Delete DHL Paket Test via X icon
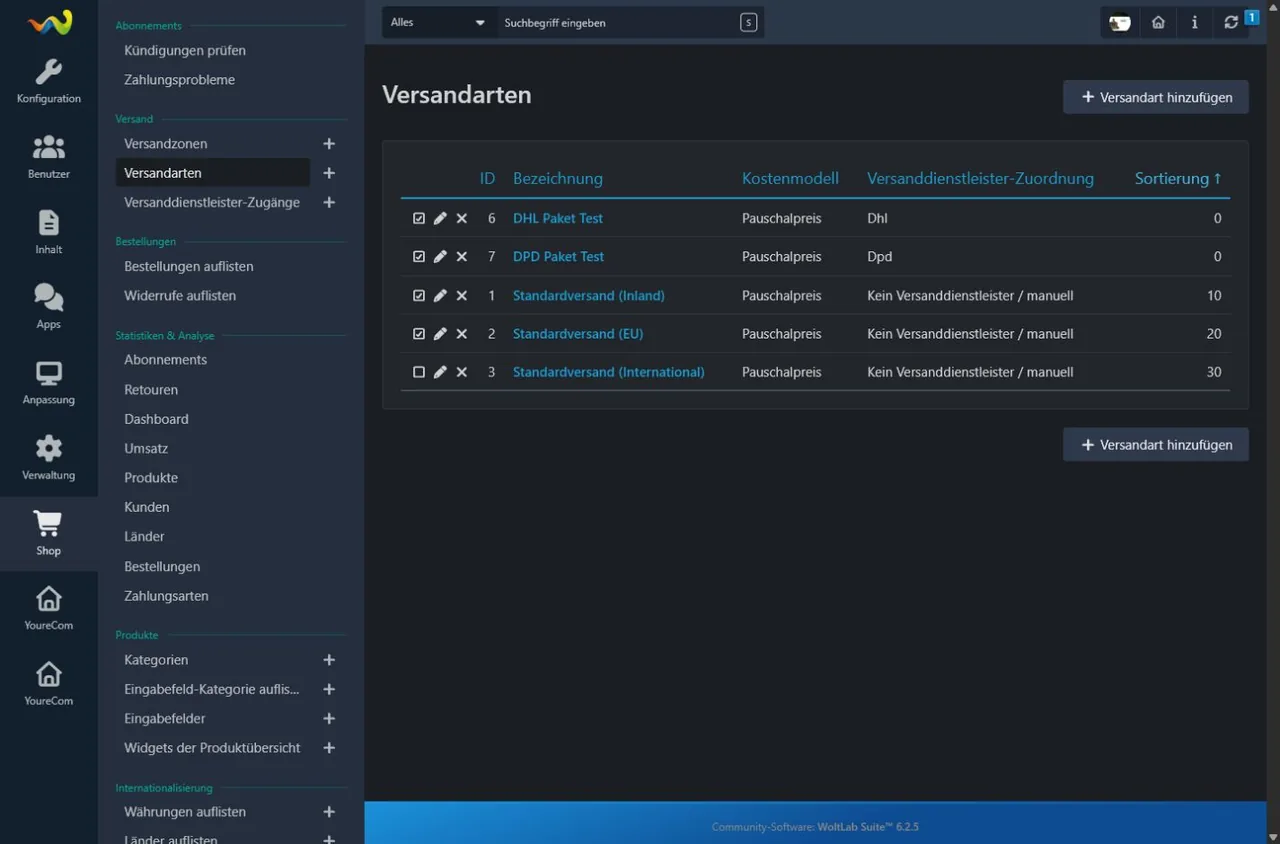Screen dimensions: 1280x844 pyautogui.click(x=462, y=218)
